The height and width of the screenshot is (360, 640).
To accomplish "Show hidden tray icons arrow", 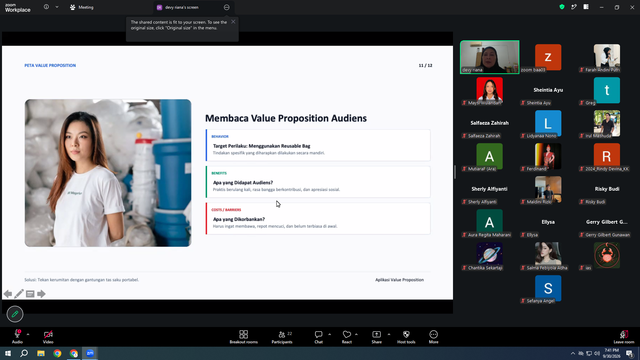I will coord(573,353).
